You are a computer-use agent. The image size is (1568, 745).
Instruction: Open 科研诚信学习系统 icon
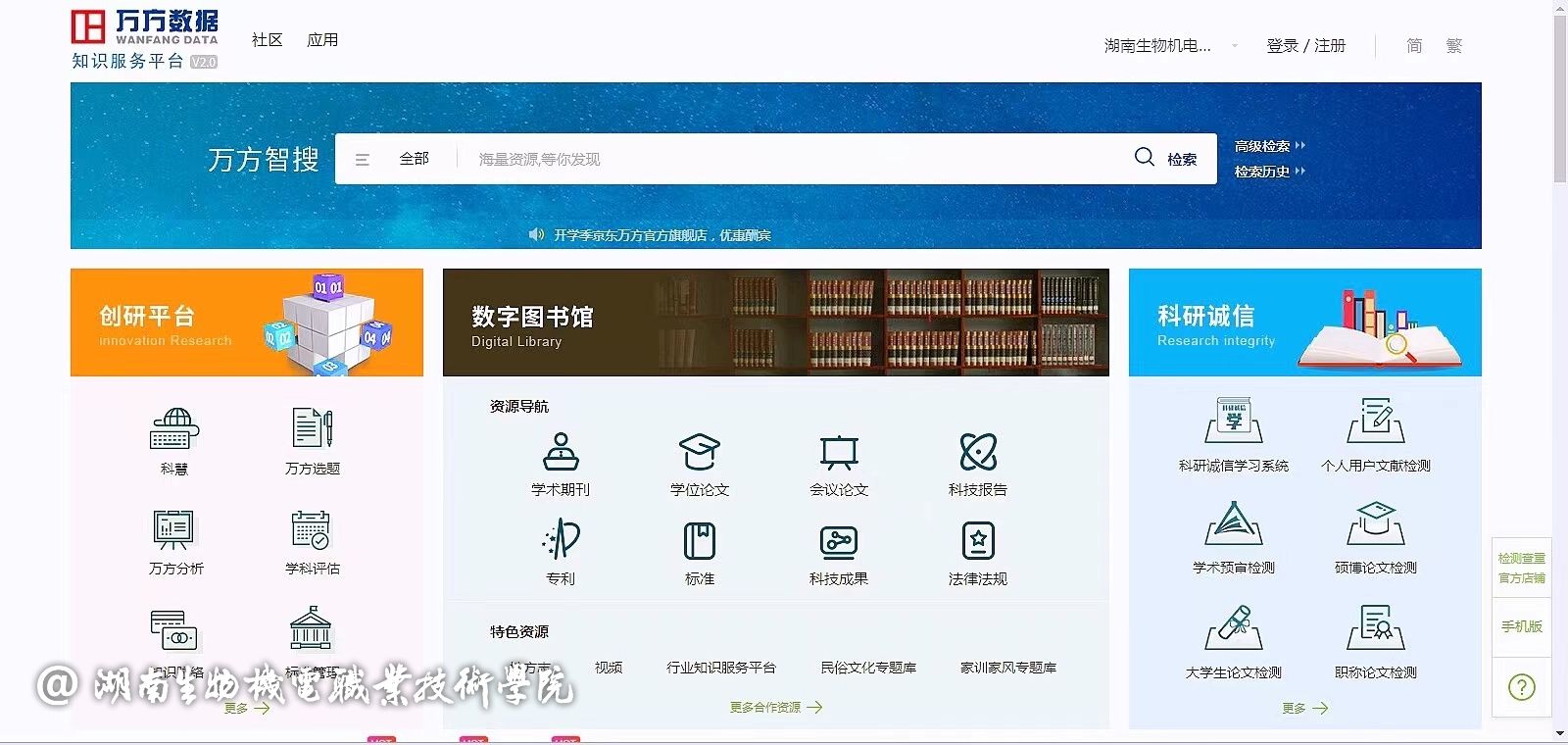[x=1234, y=421]
